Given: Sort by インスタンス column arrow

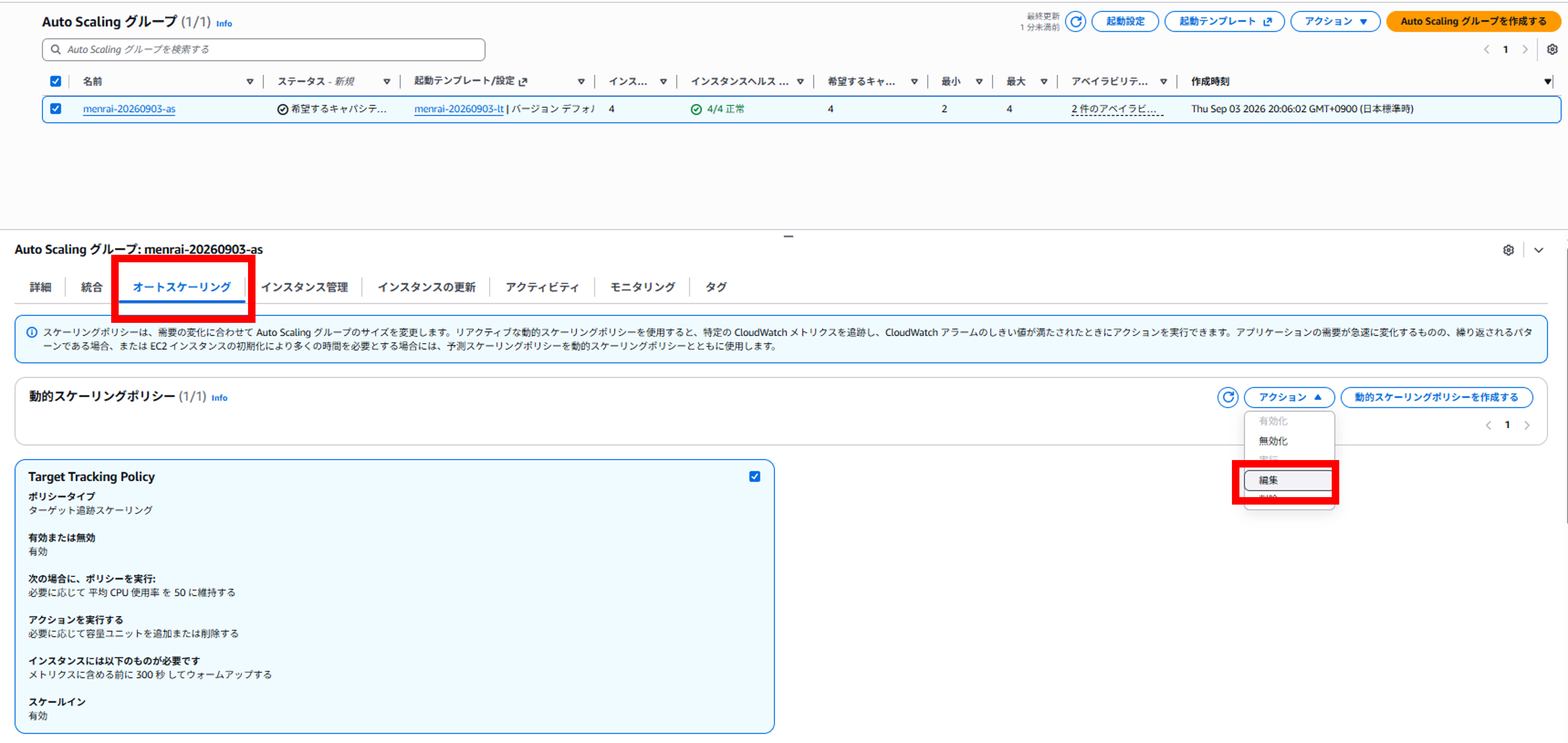Looking at the screenshot, I should (663, 82).
